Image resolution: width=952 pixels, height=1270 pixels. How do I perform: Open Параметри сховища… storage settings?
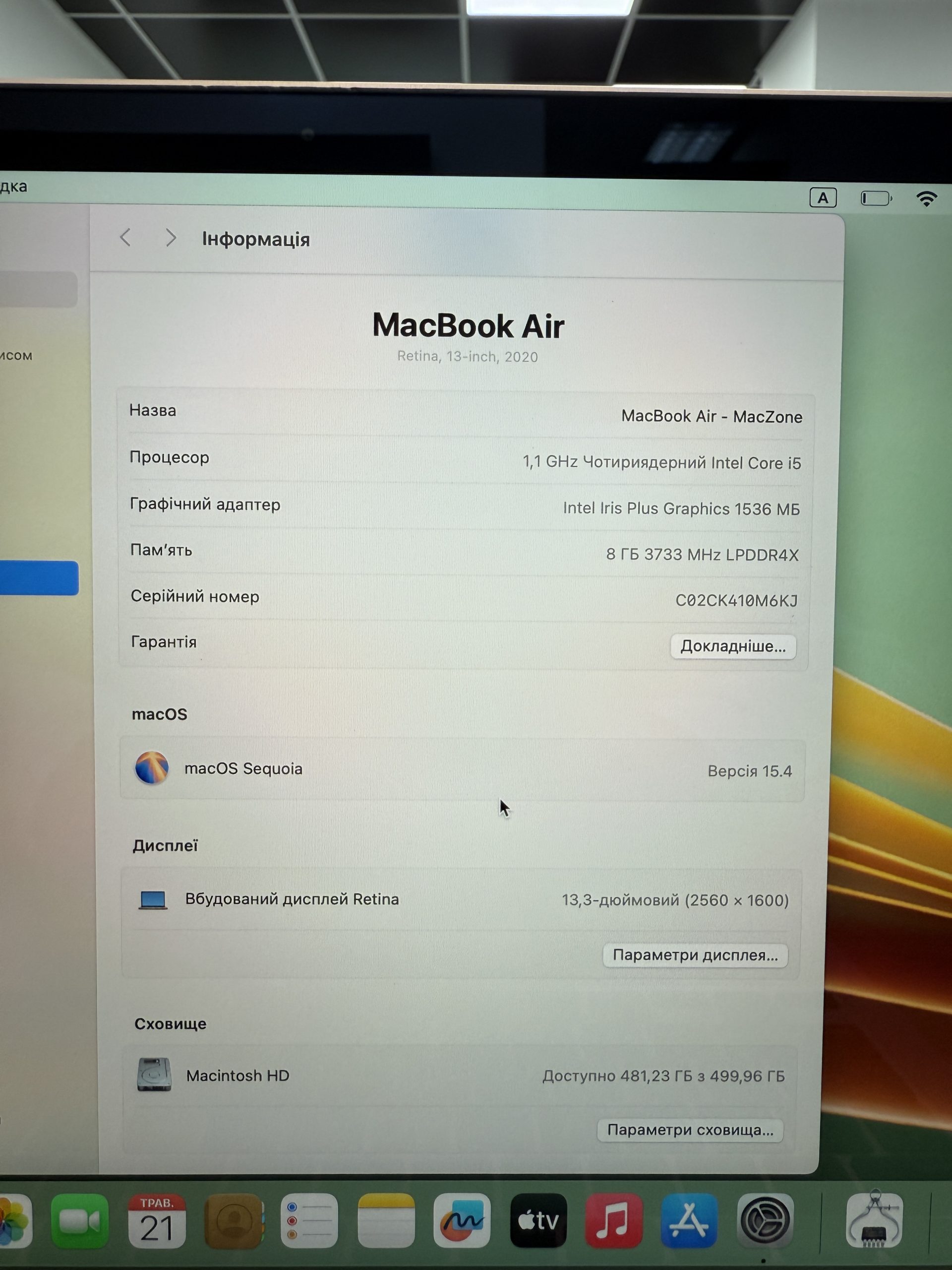point(690,1130)
